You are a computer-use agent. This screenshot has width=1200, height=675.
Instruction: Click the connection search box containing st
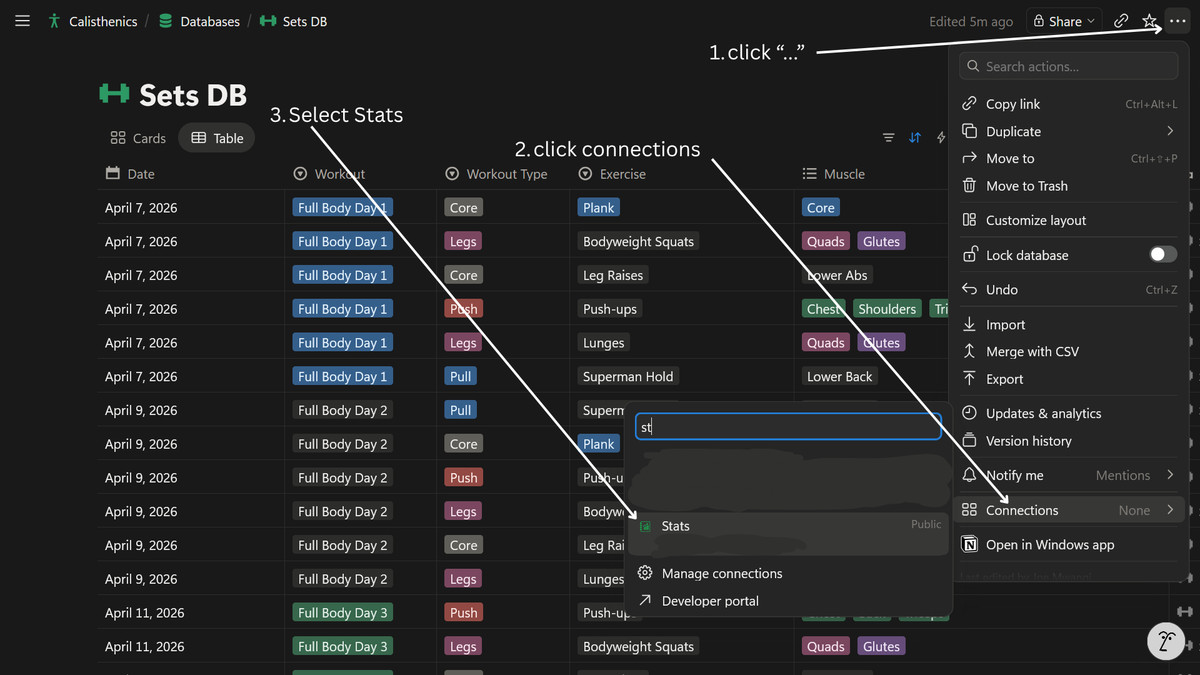788,426
